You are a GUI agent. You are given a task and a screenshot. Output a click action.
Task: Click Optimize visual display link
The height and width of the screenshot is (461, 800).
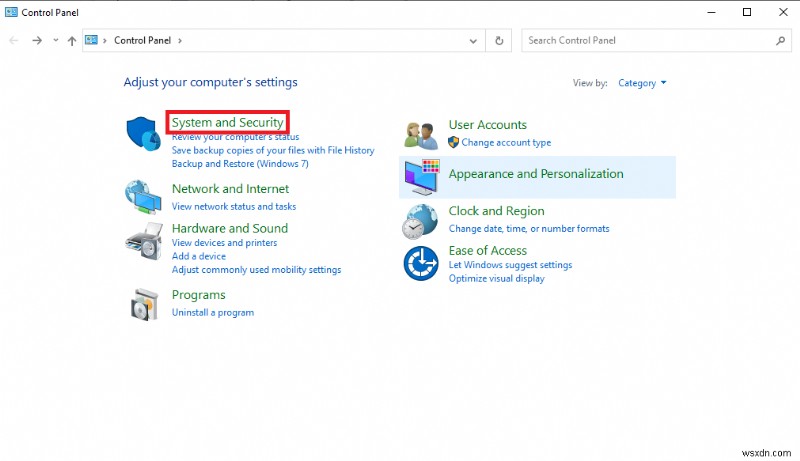(x=496, y=278)
